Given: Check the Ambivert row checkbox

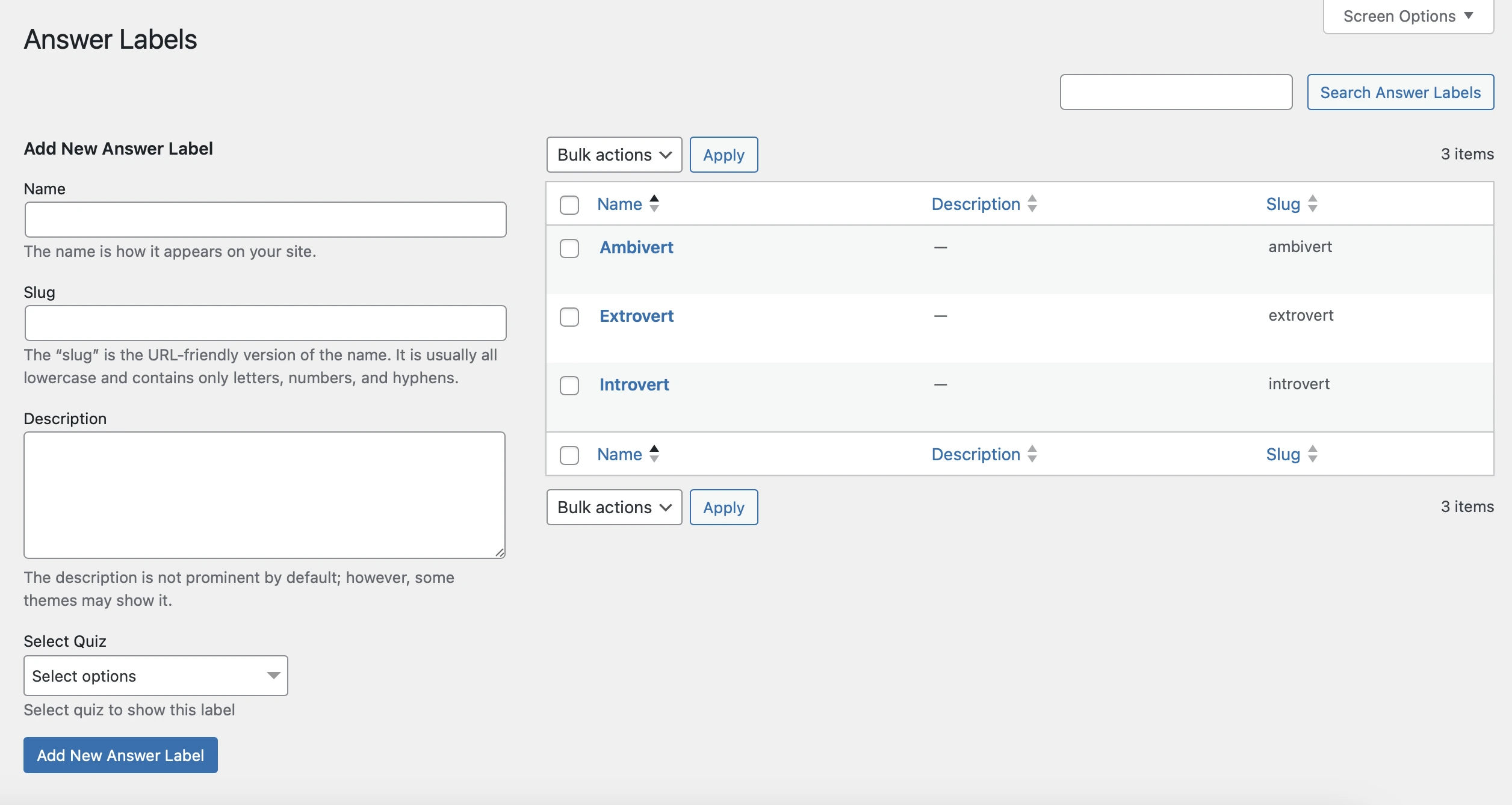Looking at the screenshot, I should click(x=569, y=248).
